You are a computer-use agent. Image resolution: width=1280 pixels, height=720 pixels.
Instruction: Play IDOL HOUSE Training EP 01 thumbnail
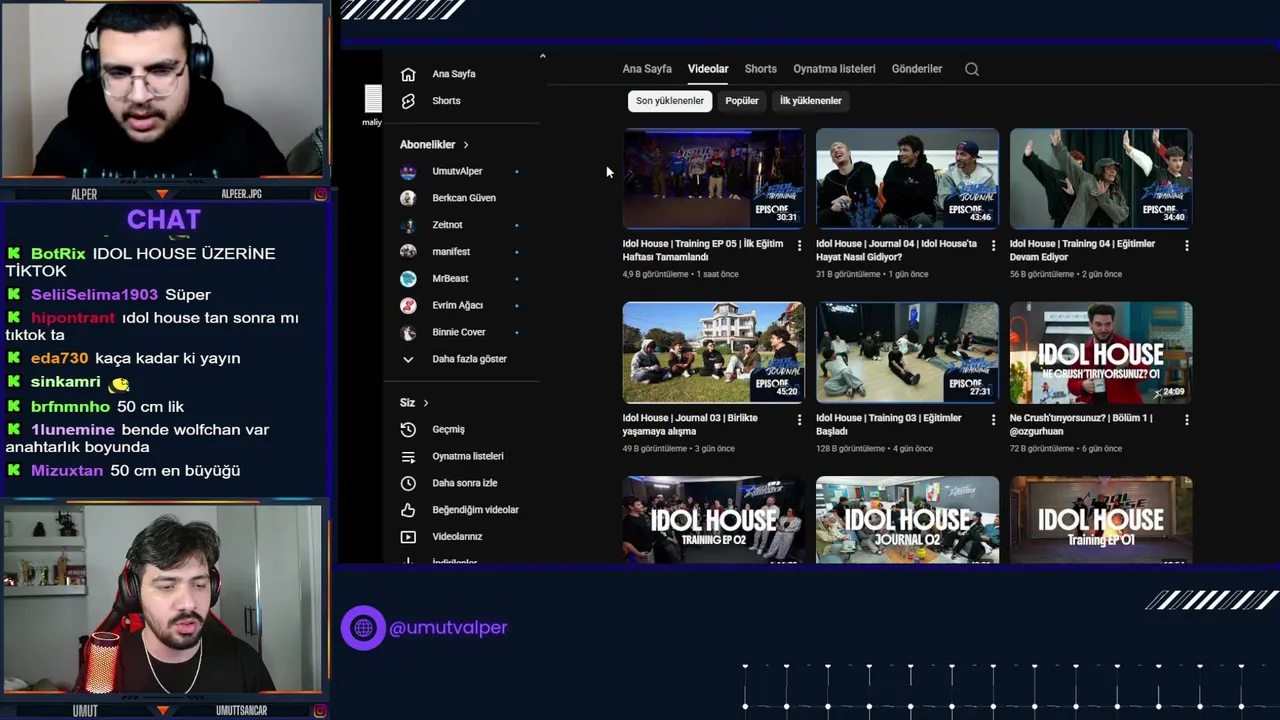pyautogui.click(x=1101, y=520)
